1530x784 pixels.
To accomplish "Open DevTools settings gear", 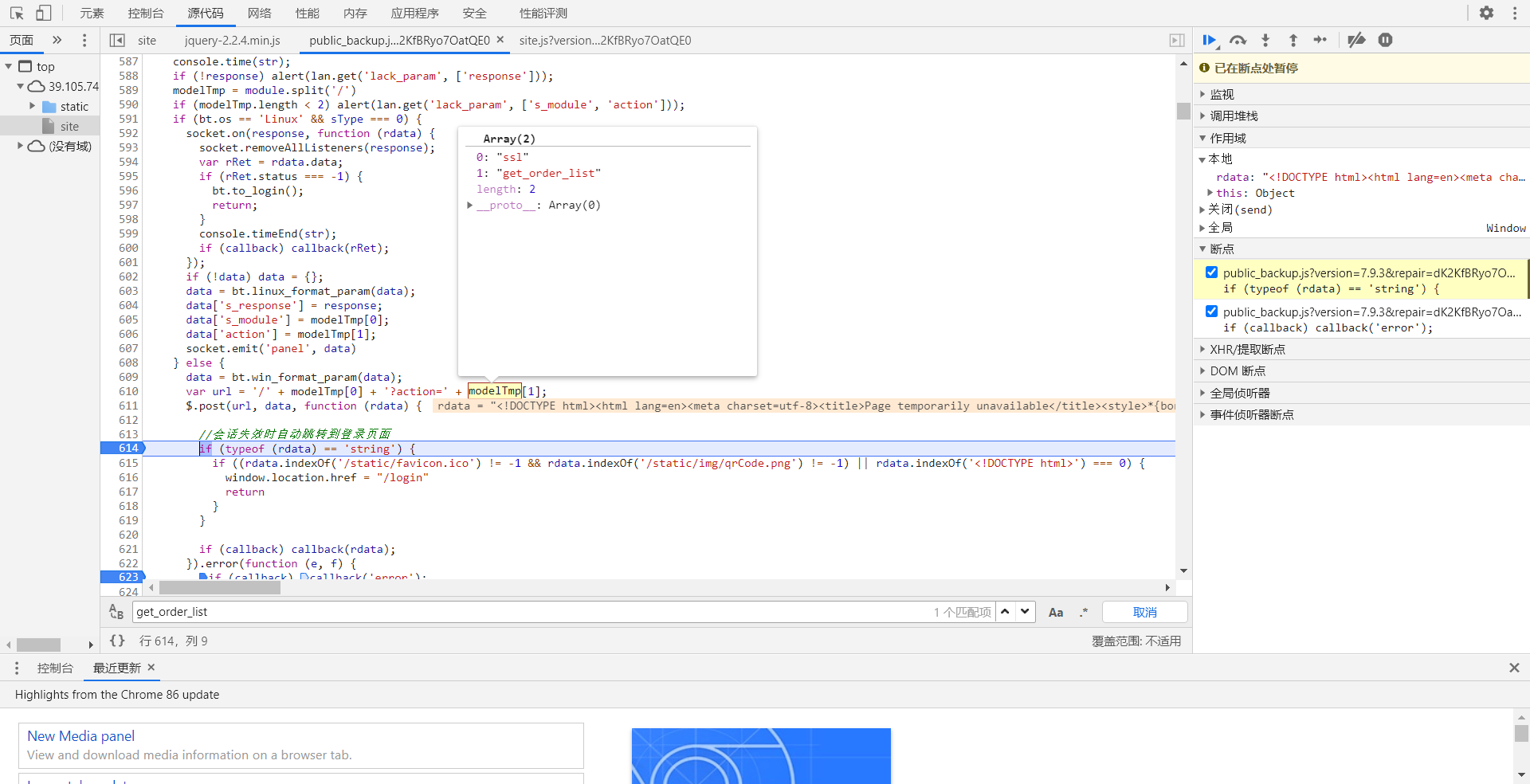I will click(1487, 13).
